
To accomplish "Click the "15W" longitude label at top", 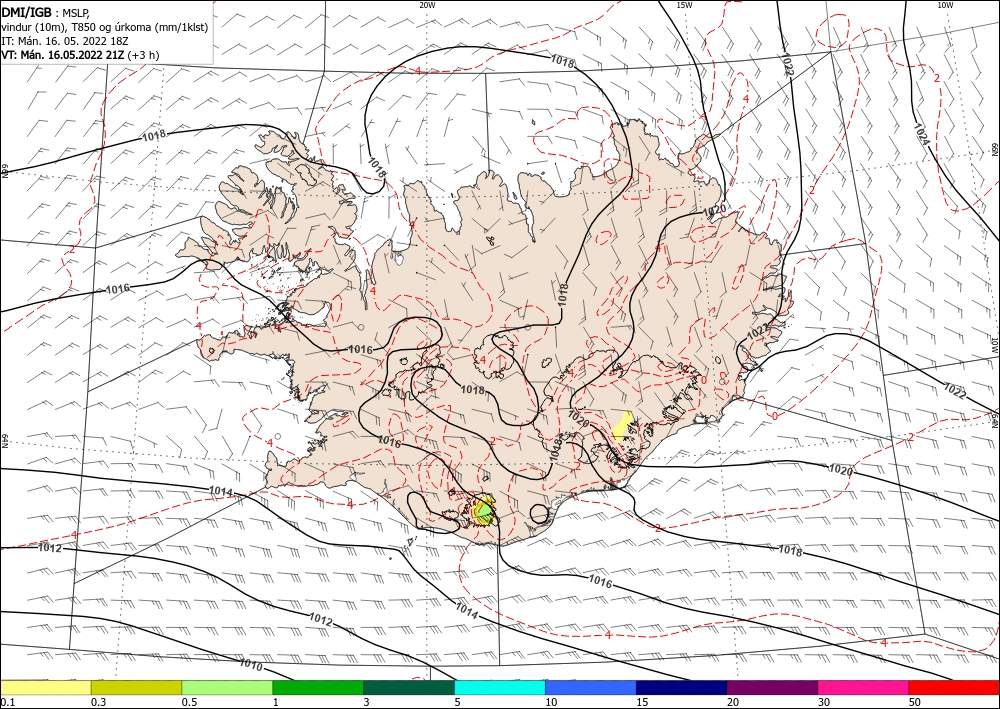I will 684,5.
